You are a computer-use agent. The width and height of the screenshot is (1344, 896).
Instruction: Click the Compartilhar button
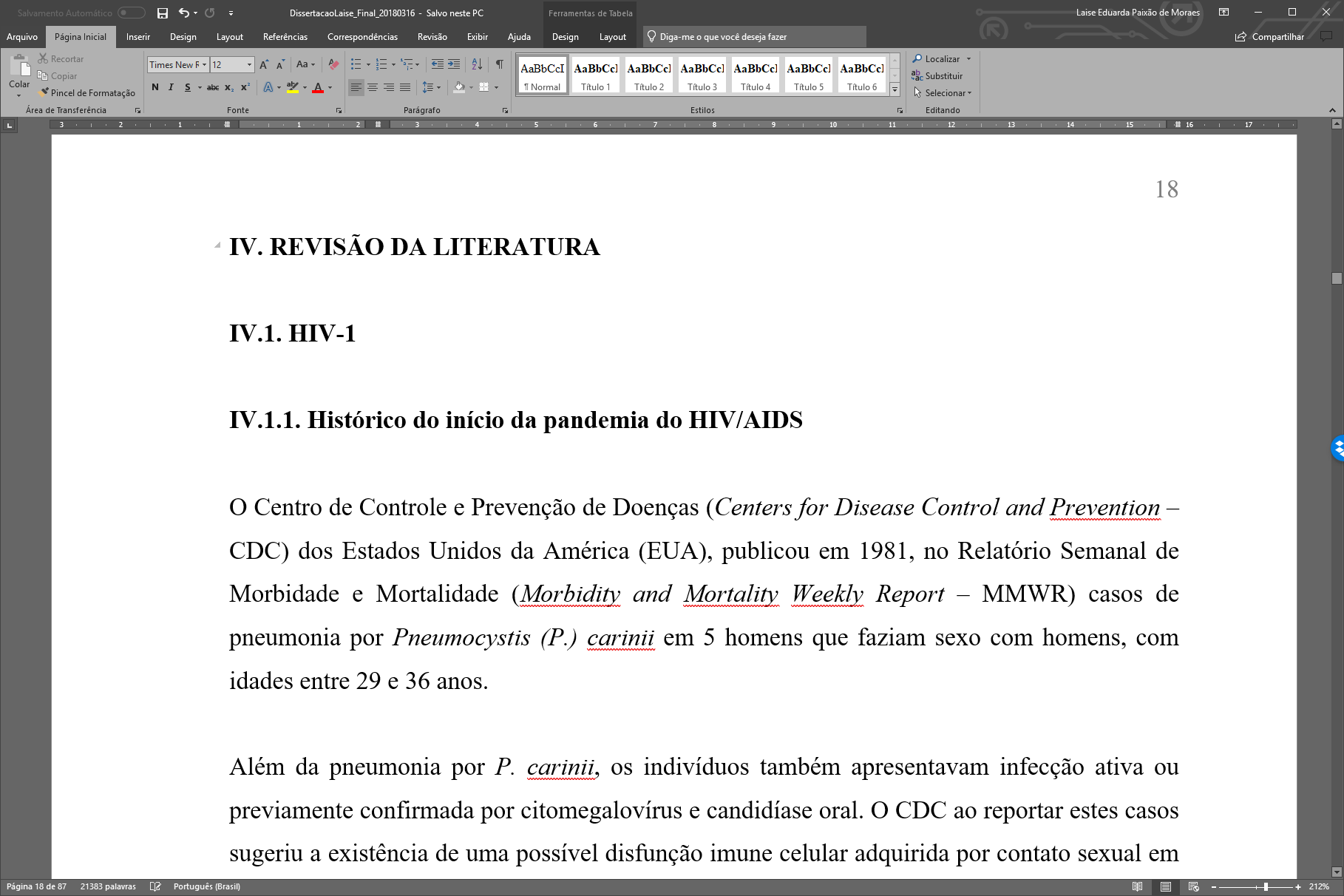[x=1269, y=37]
